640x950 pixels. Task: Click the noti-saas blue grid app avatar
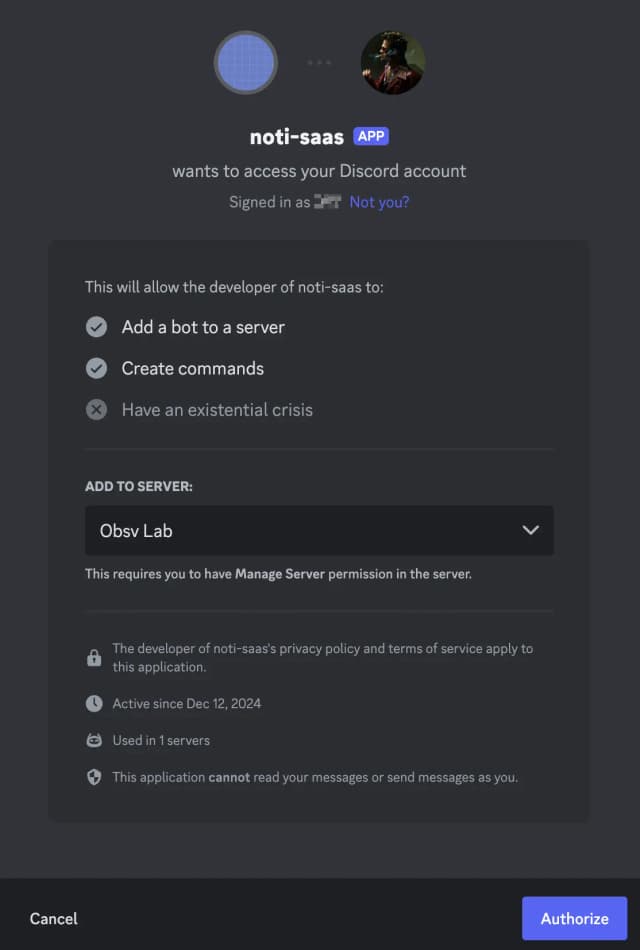point(245,62)
